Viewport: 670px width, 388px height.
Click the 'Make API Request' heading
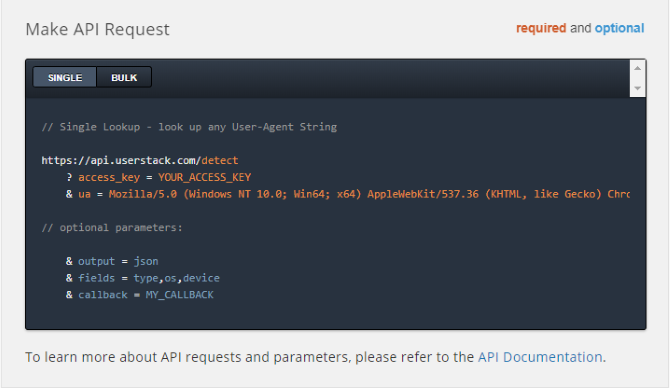pyautogui.click(x=97, y=29)
